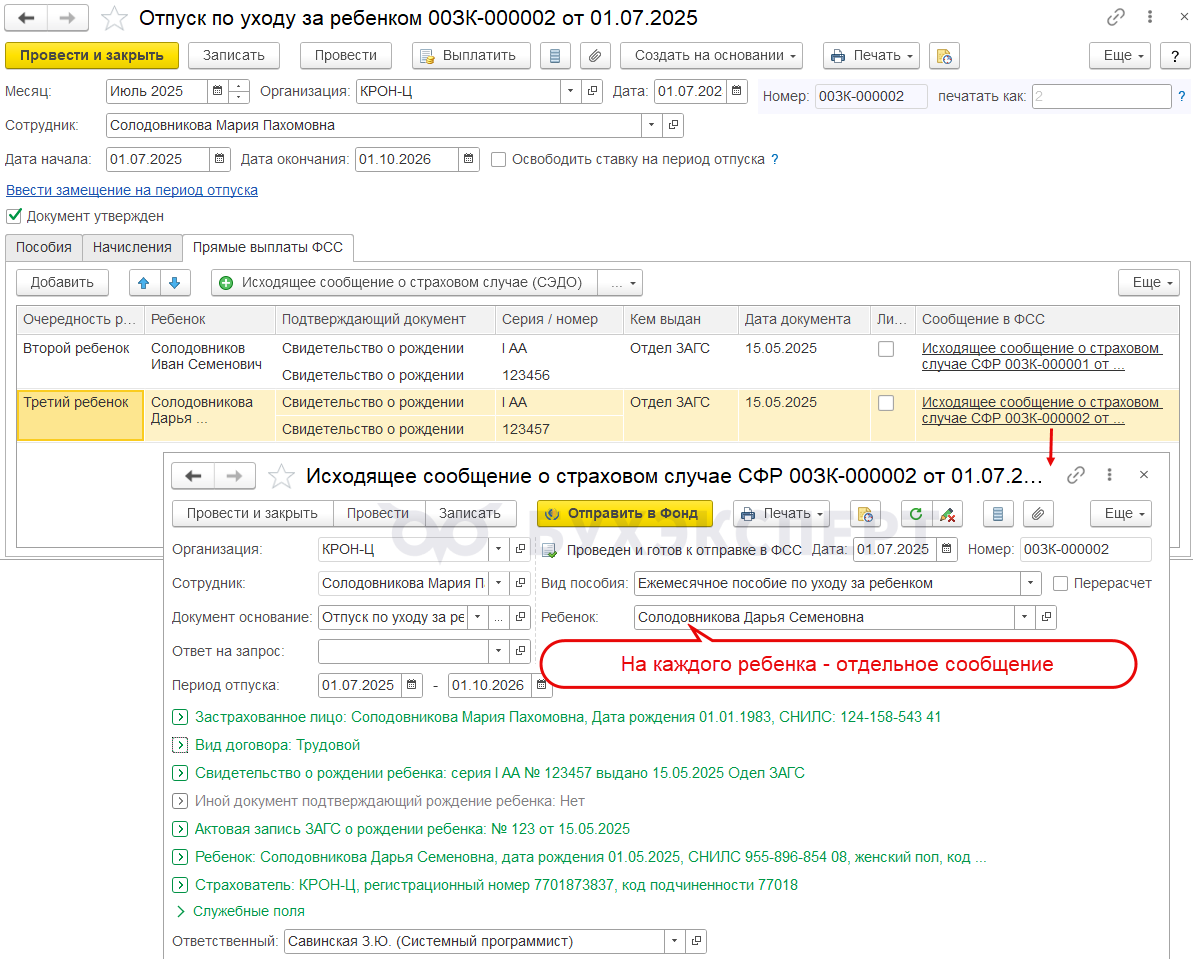Open Сотрудник record in main form
The height and width of the screenshot is (959, 1193).
click(673, 125)
